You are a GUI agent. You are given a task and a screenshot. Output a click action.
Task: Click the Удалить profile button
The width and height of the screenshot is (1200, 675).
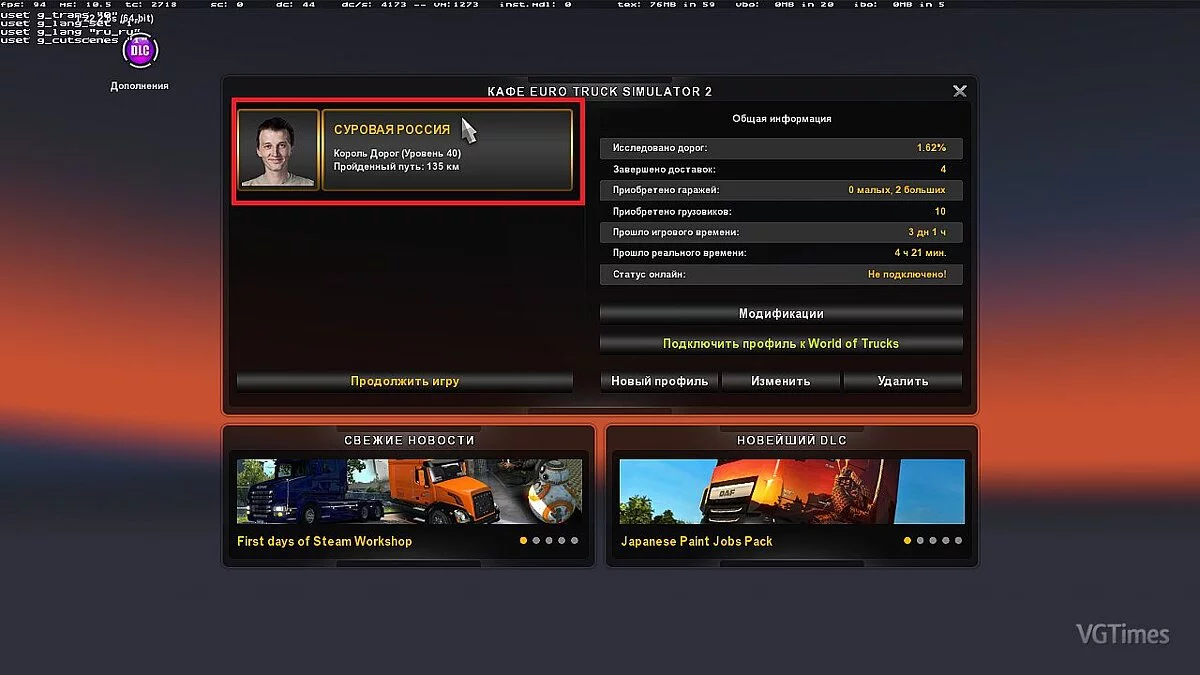coord(903,381)
